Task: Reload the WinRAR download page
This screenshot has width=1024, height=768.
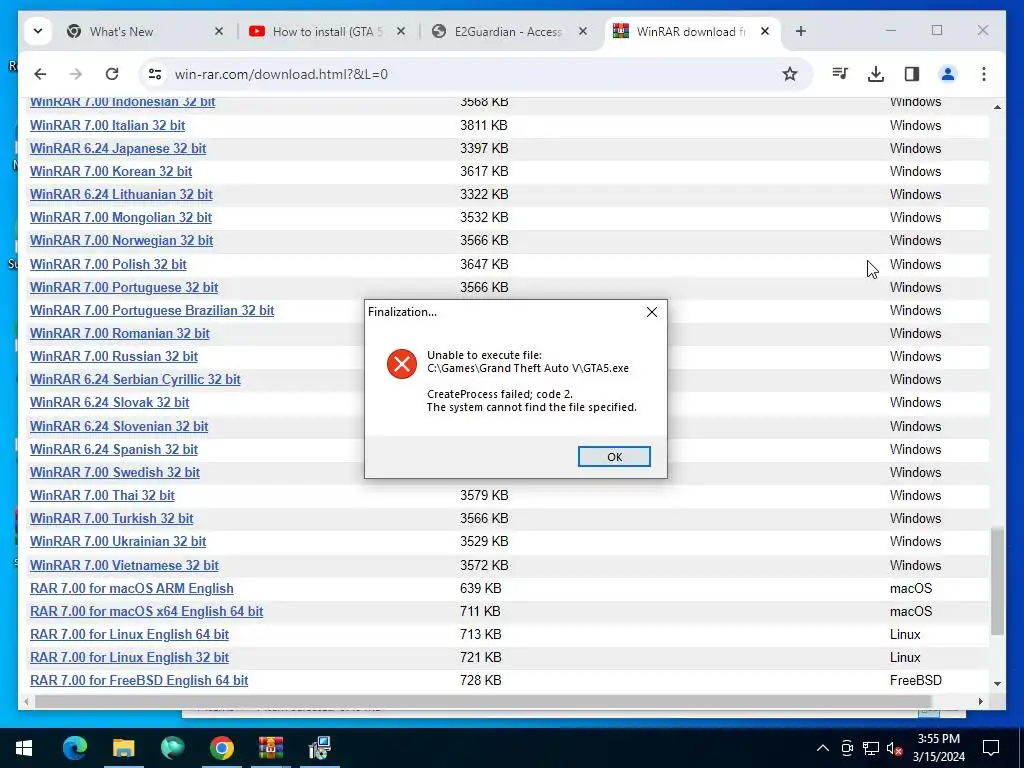Action: tap(112, 74)
